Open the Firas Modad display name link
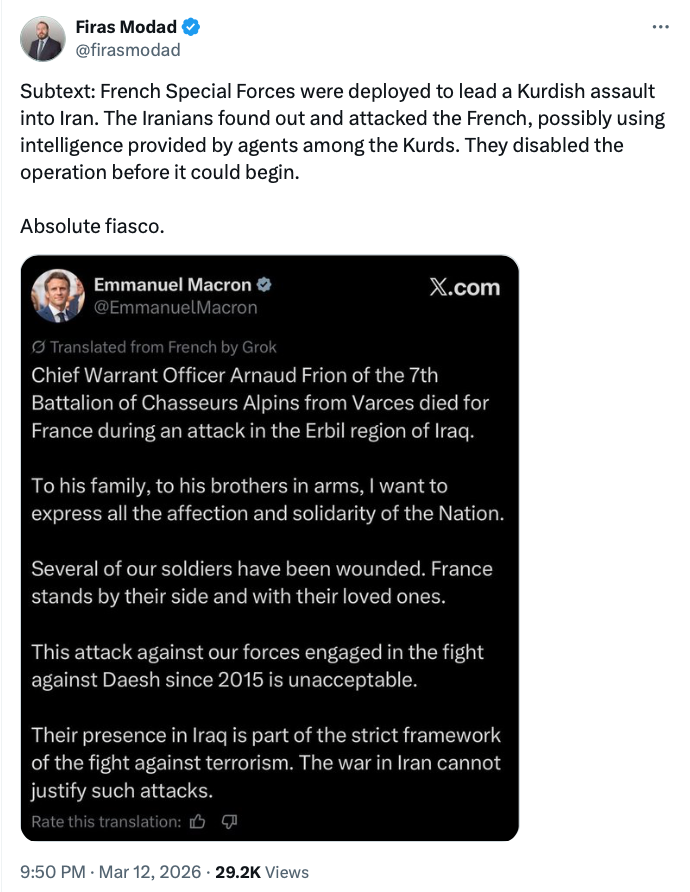The height and width of the screenshot is (892, 690). click(x=126, y=27)
